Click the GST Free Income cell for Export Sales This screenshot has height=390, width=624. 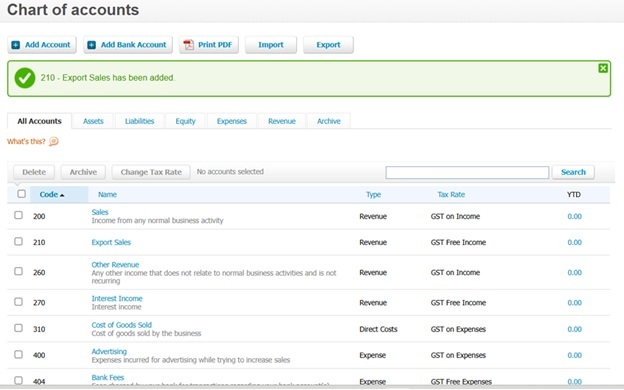tap(458, 242)
